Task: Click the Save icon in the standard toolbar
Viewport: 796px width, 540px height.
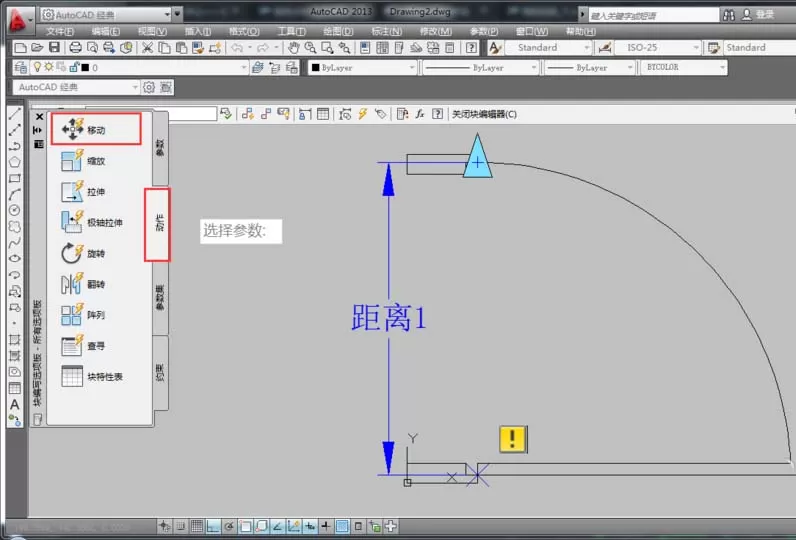Action: (x=54, y=48)
